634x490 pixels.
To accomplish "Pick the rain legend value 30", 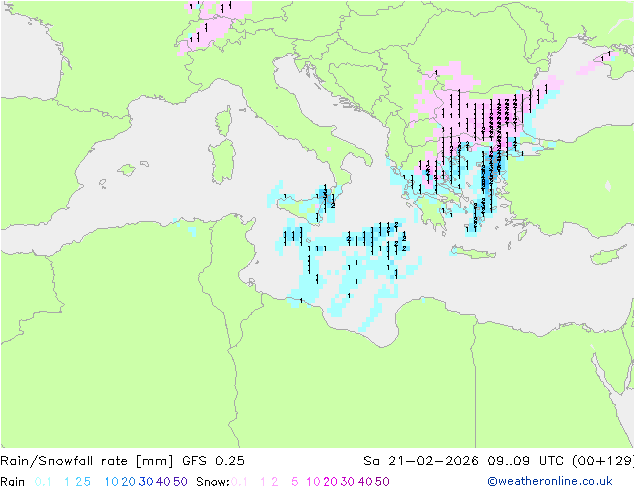I will point(146,482).
